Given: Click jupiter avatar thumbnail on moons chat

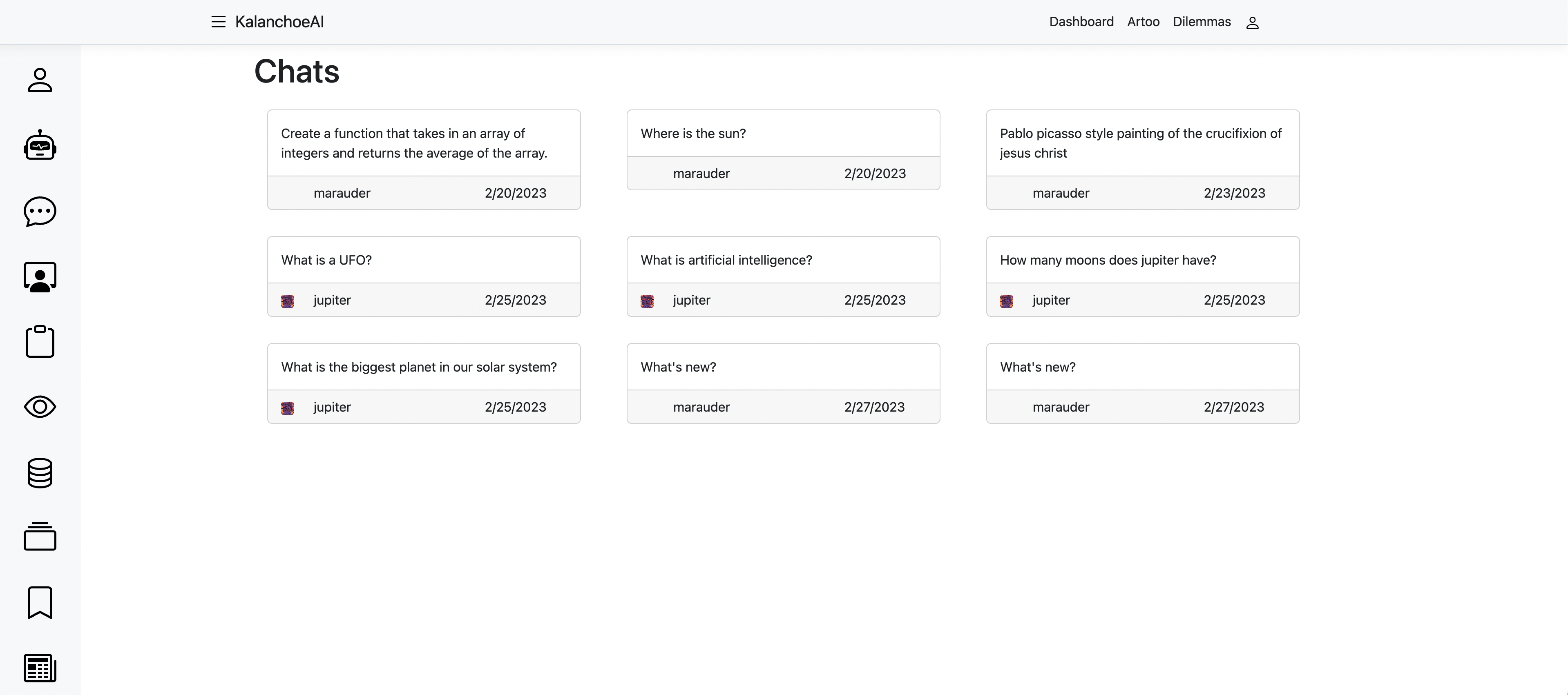Looking at the screenshot, I should click(1007, 301).
